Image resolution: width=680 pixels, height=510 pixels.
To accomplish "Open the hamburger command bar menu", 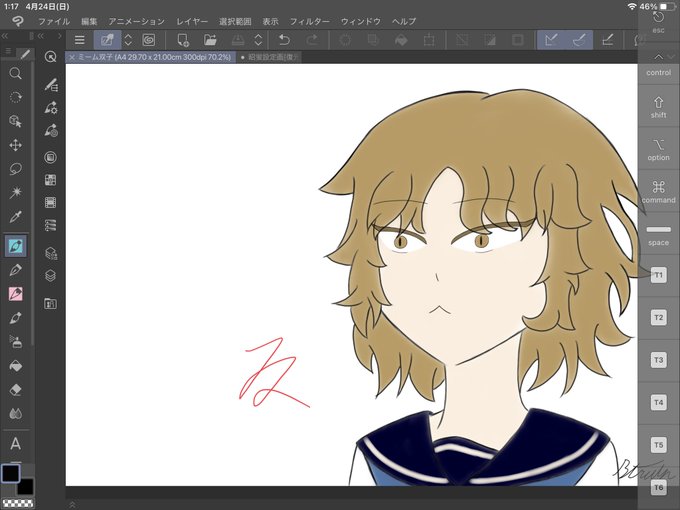I will pos(79,40).
